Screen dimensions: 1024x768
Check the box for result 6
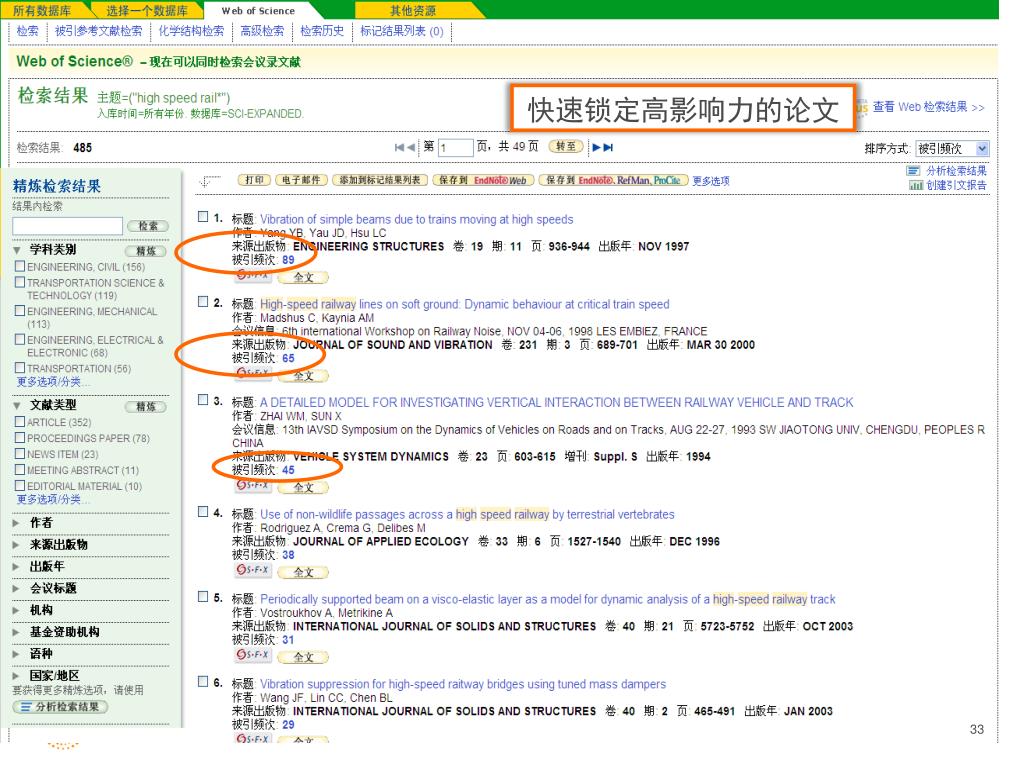[x=203, y=682]
